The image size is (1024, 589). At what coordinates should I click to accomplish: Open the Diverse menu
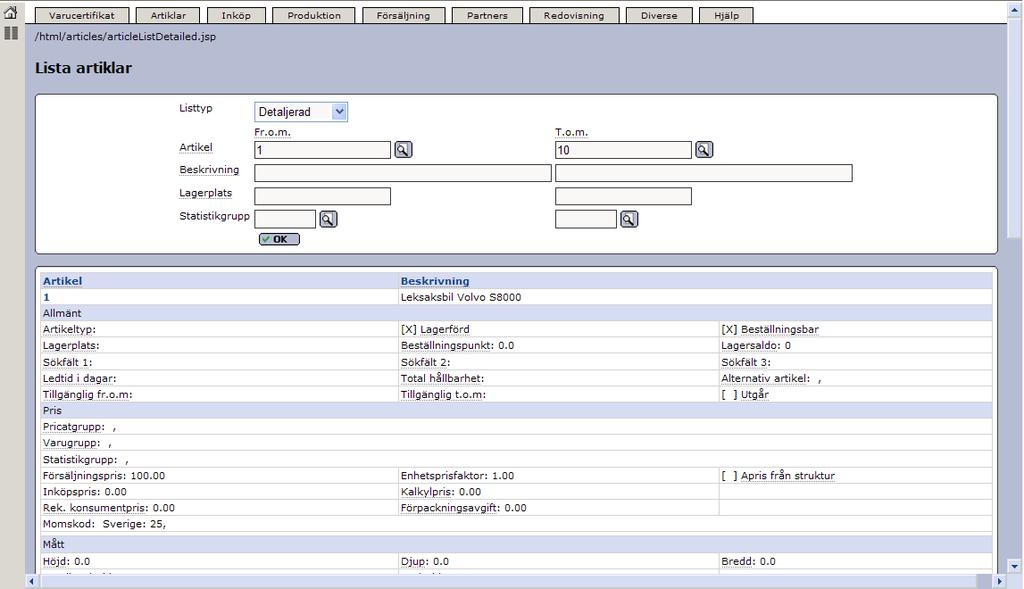click(x=658, y=15)
